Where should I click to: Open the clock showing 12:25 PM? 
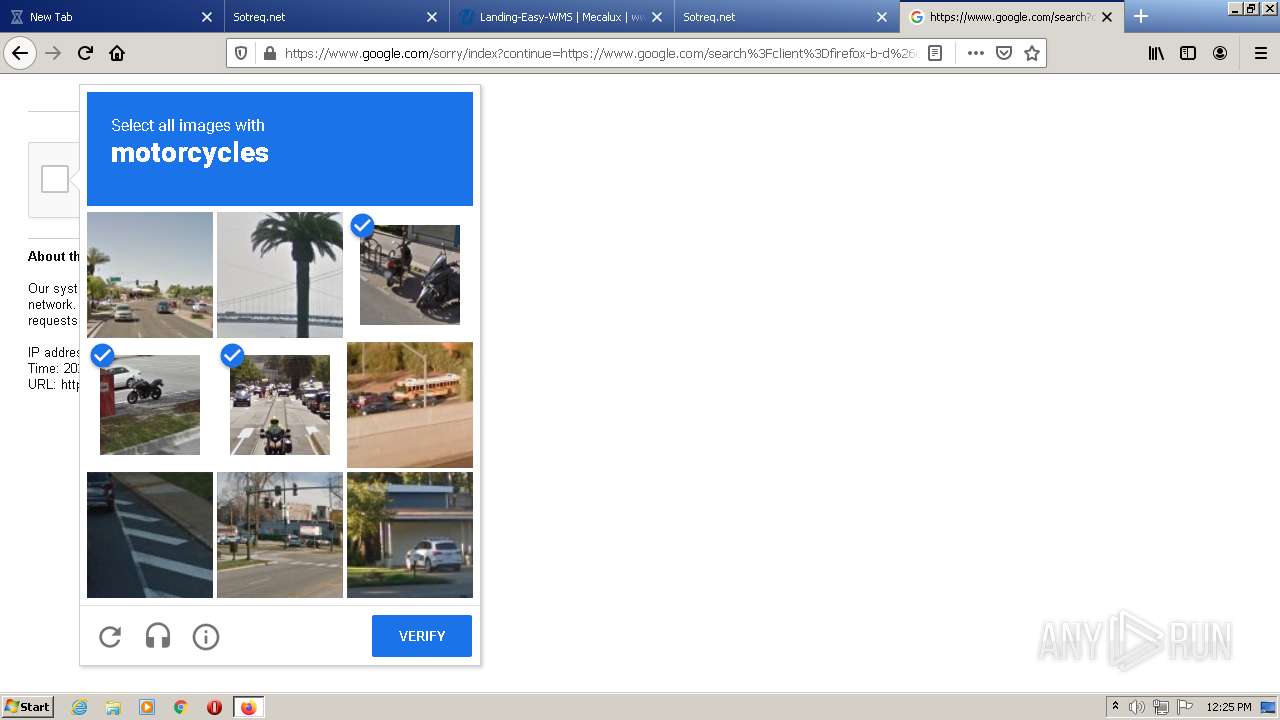[1228, 707]
